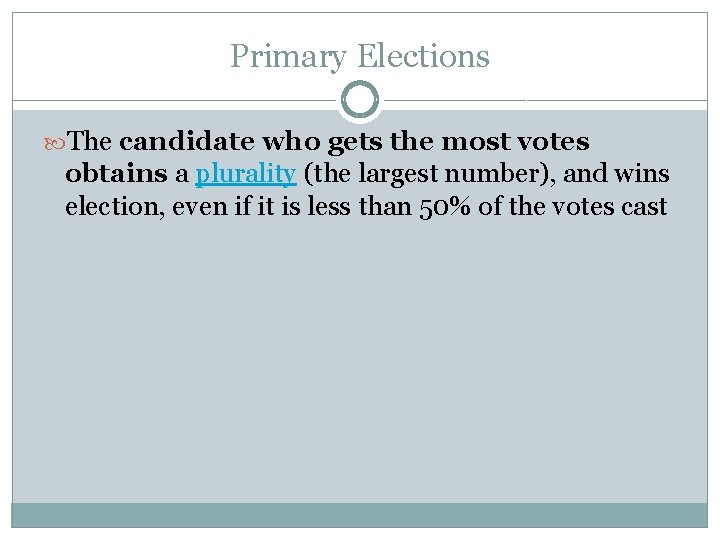Click the curly bullet symbol before The
The width and height of the screenshot is (720, 540).
54,144
